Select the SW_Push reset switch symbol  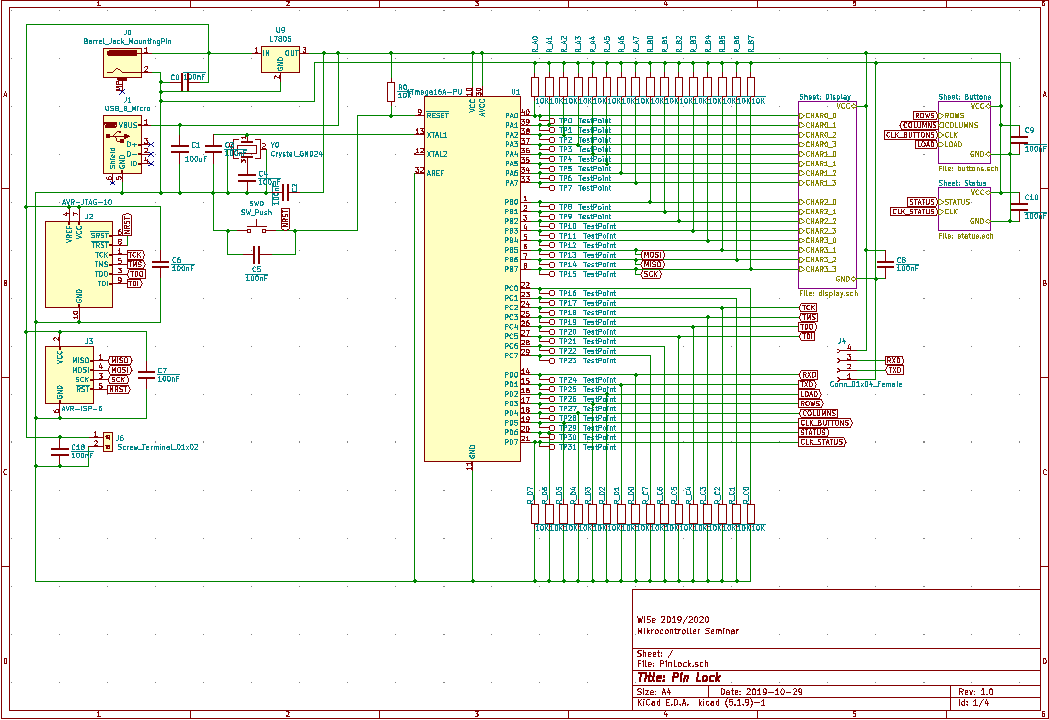coord(256,229)
